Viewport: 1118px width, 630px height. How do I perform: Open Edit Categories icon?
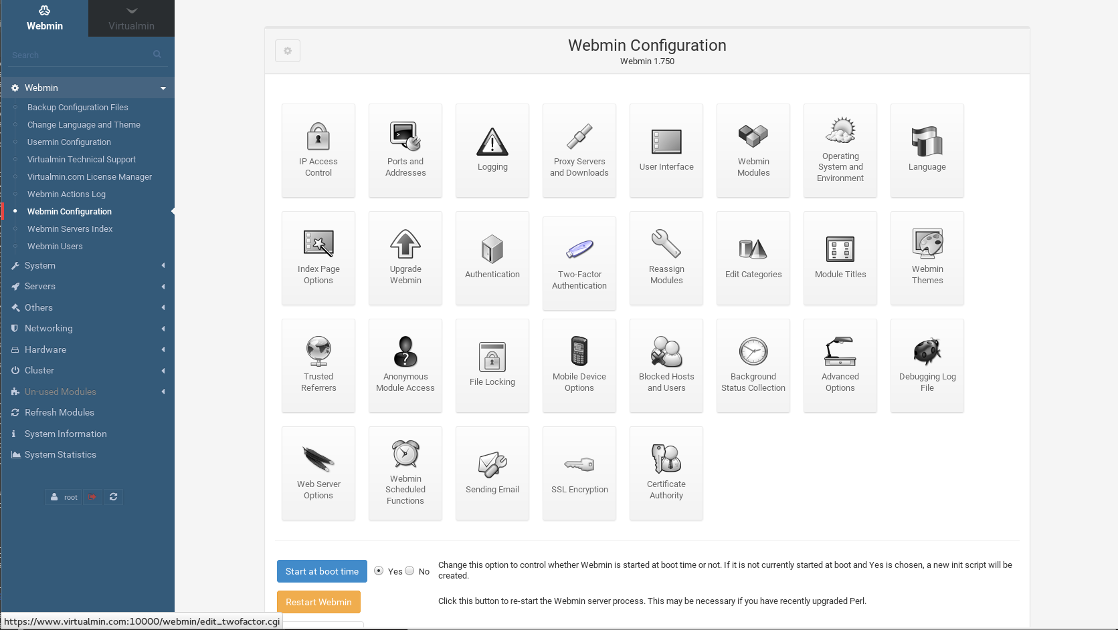pyautogui.click(x=753, y=258)
